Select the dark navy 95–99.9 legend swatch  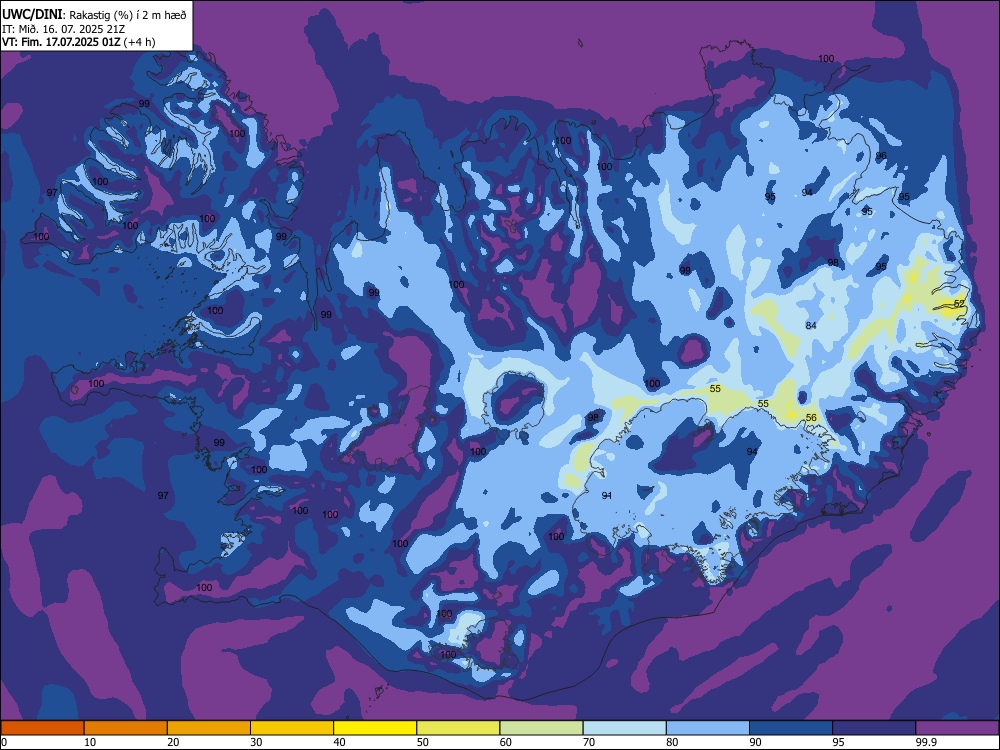point(874,728)
